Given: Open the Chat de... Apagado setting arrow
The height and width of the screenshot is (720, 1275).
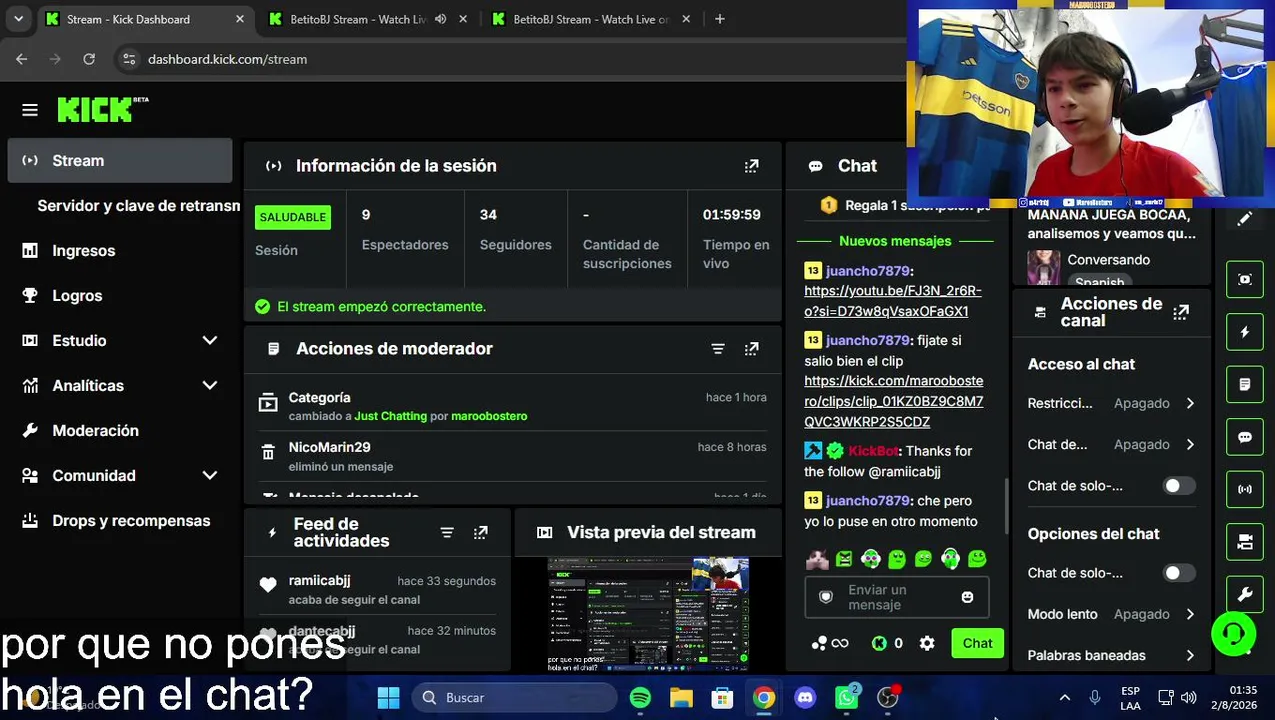Looking at the screenshot, I should pyautogui.click(x=1190, y=445).
